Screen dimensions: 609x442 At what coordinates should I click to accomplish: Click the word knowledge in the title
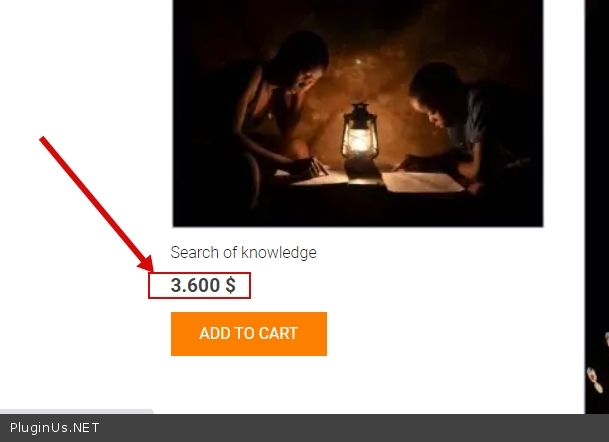point(279,252)
